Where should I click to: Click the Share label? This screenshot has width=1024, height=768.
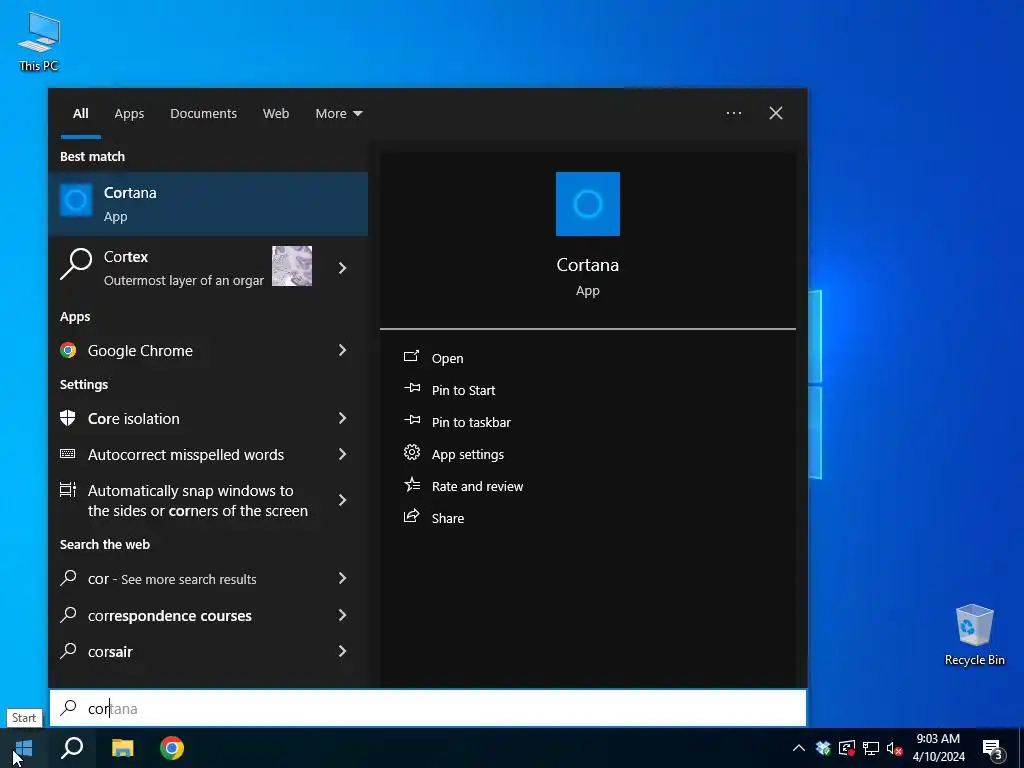coord(448,518)
